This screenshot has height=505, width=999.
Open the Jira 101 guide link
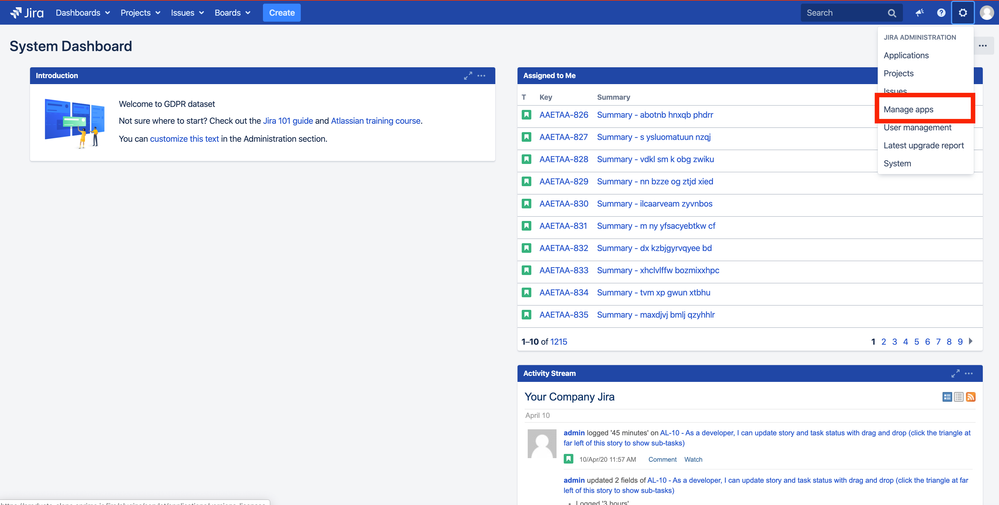click(287, 120)
